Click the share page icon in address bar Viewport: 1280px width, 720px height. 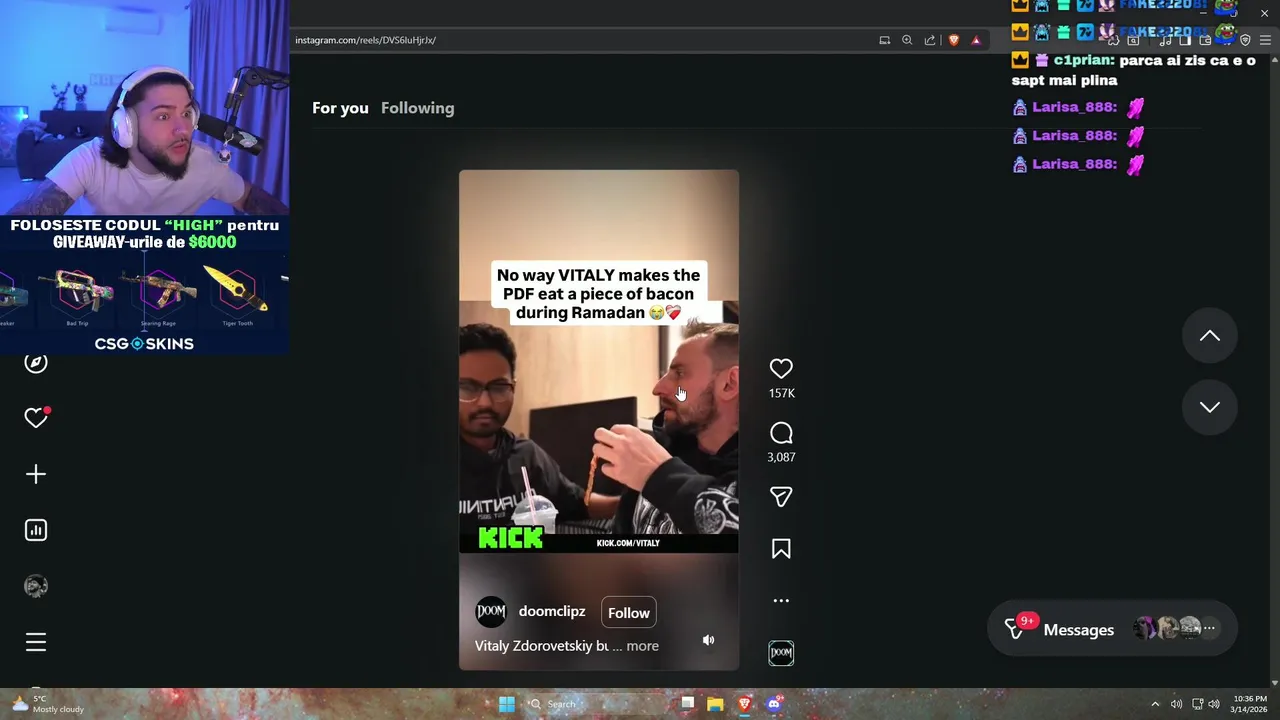tap(930, 40)
